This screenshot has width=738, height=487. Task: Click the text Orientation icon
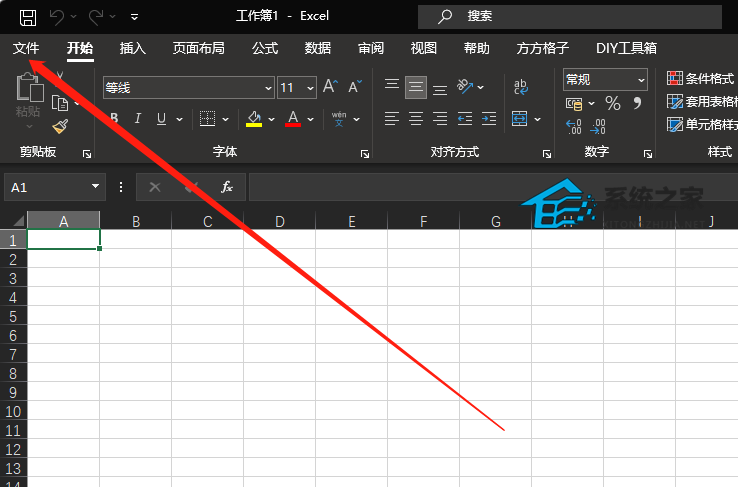pos(465,86)
